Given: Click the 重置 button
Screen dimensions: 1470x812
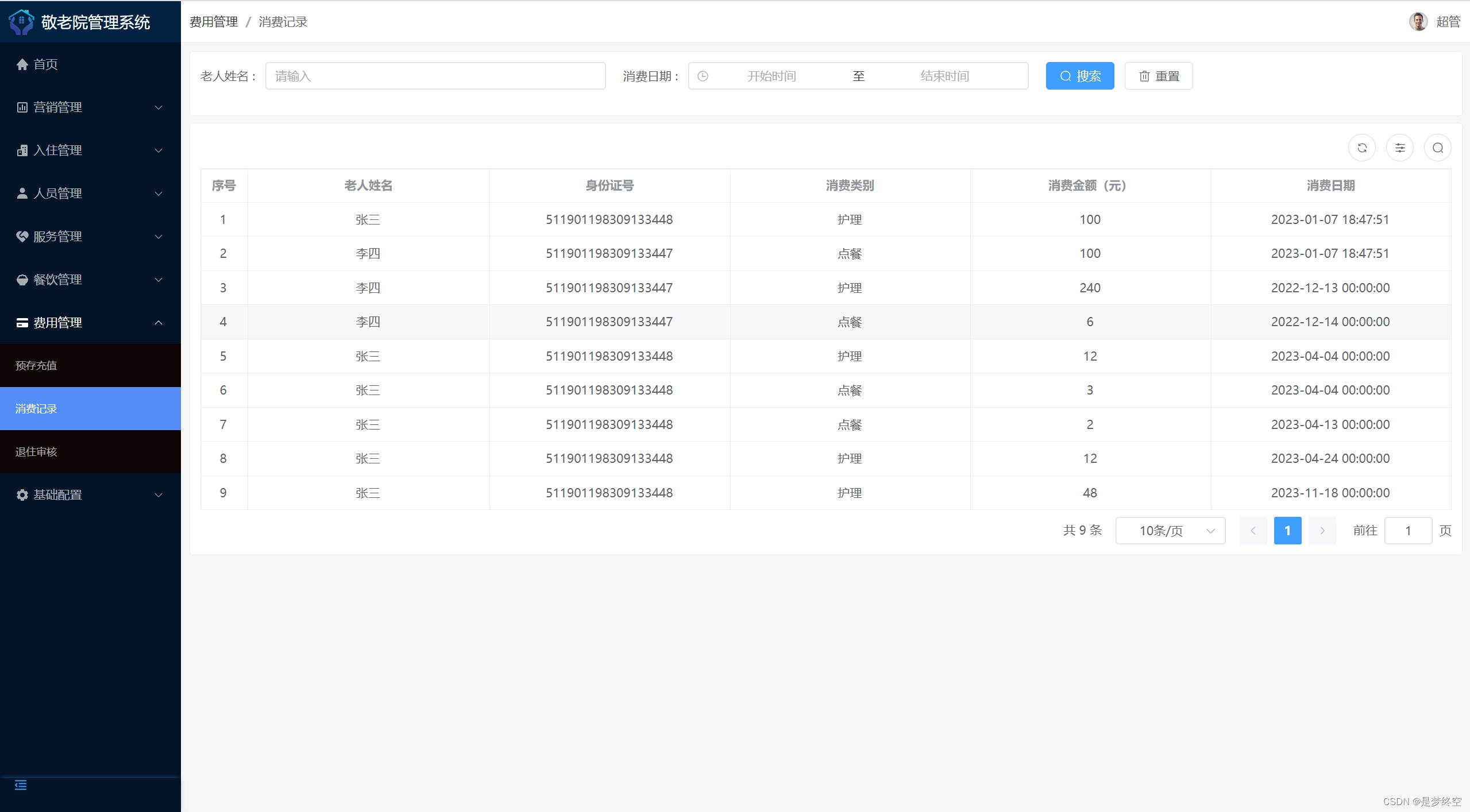Looking at the screenshot, I should [x=1159, y=76].
